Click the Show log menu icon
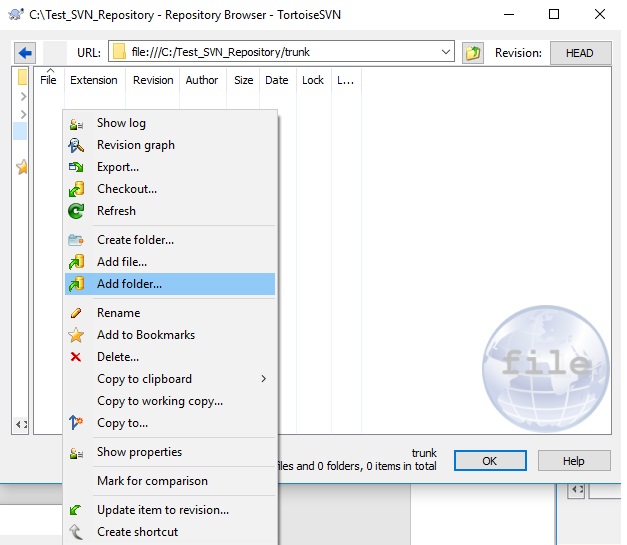 pyautogui.click(x=76, y=124)
